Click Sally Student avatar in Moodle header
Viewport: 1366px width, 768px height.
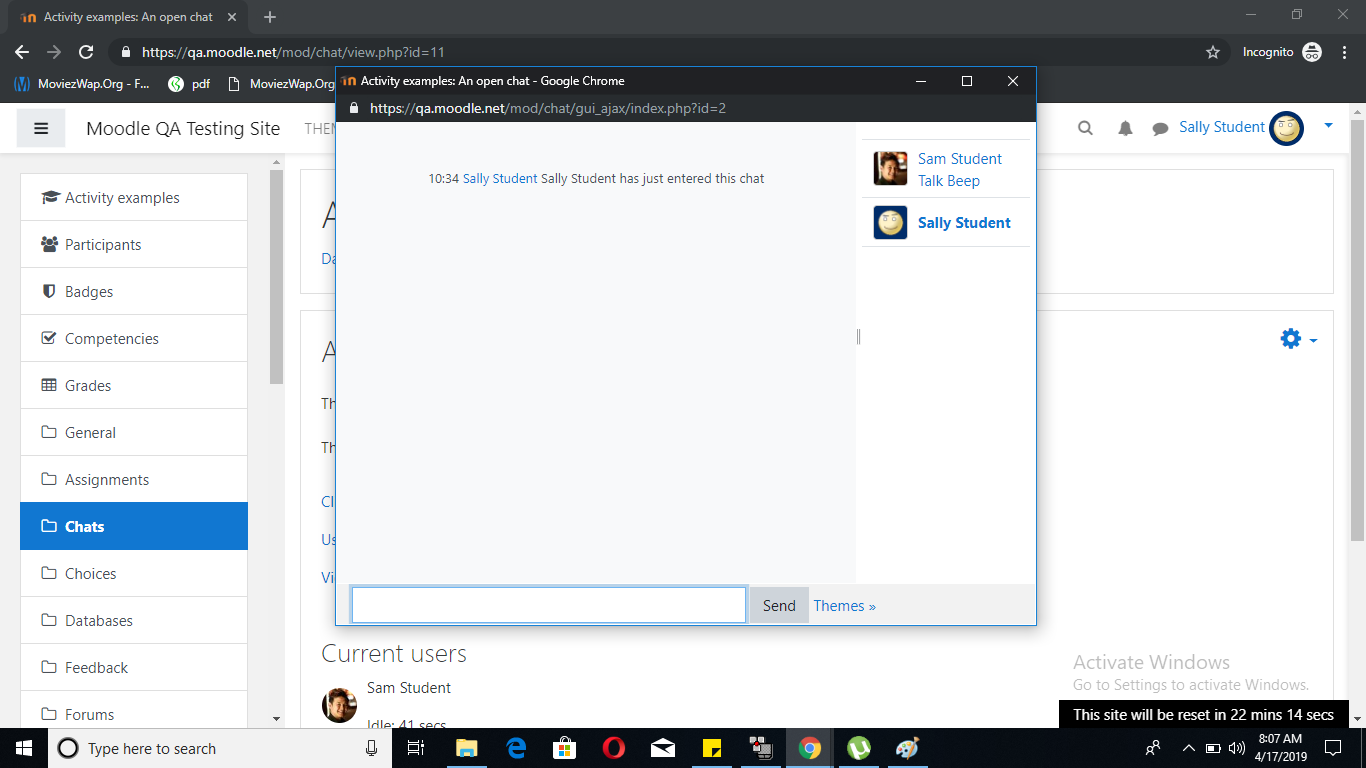[1287, 128]
